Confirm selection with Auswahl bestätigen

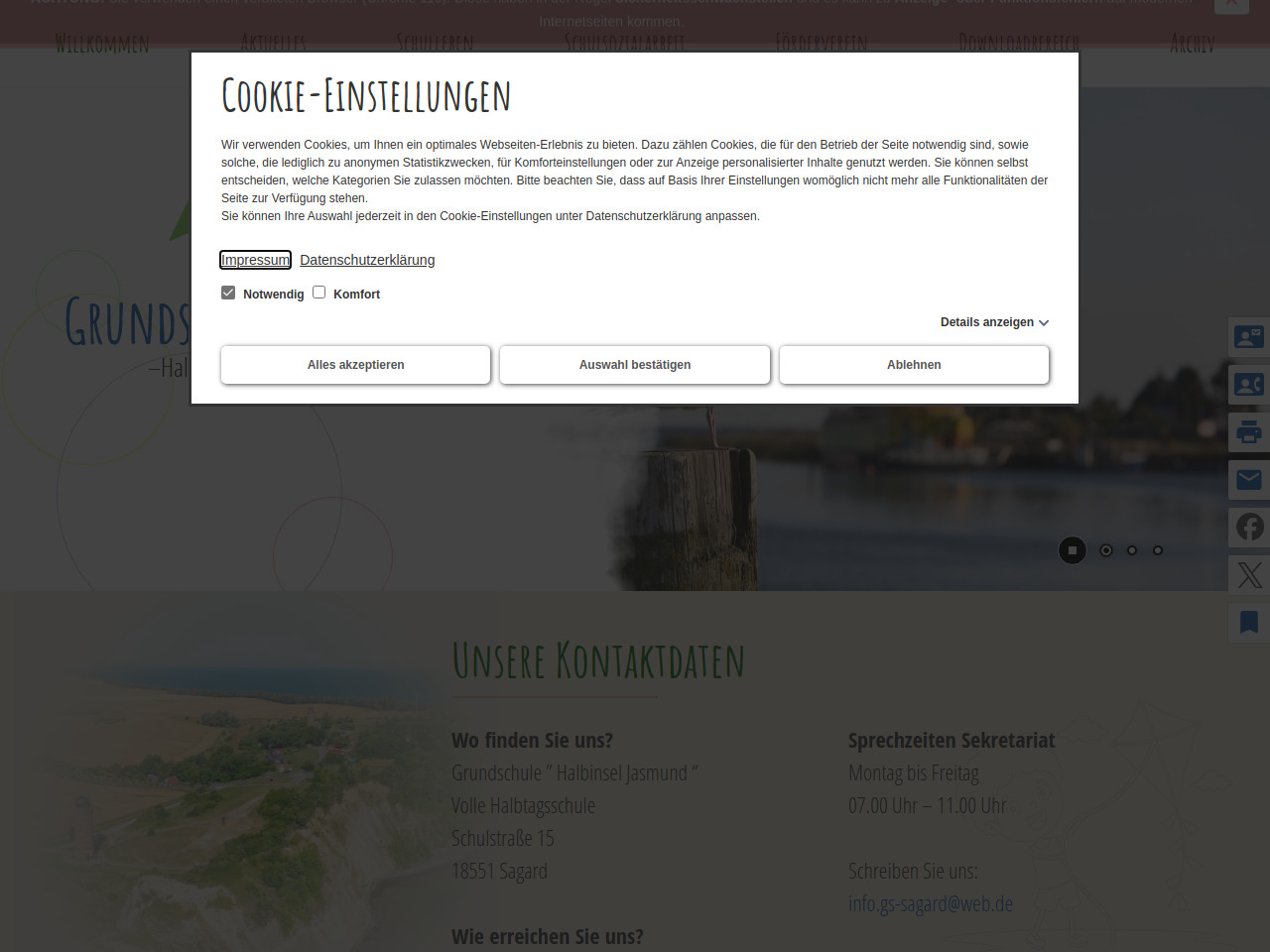(x=635, y=365)
